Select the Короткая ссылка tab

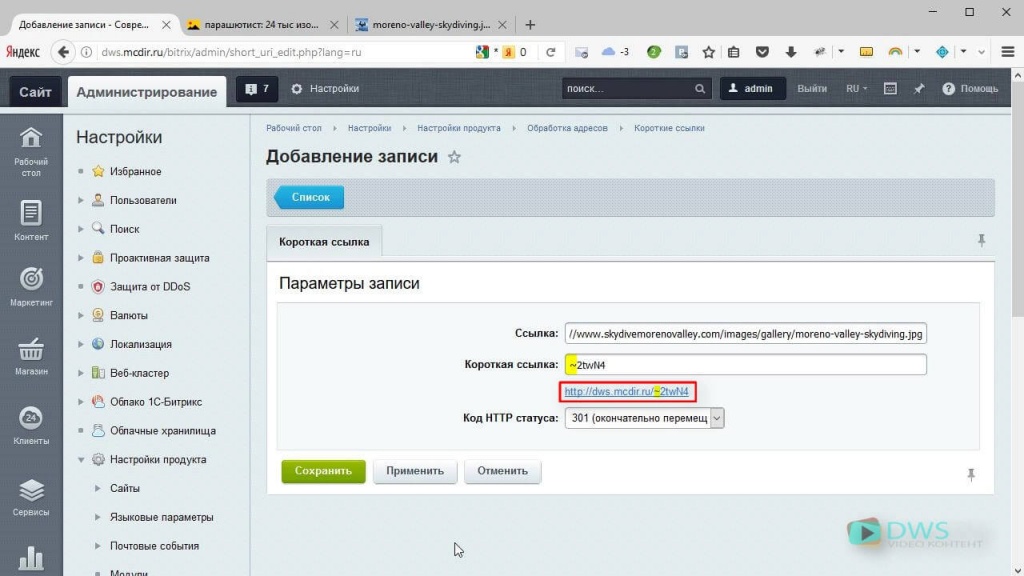click(x=324, y=242)
